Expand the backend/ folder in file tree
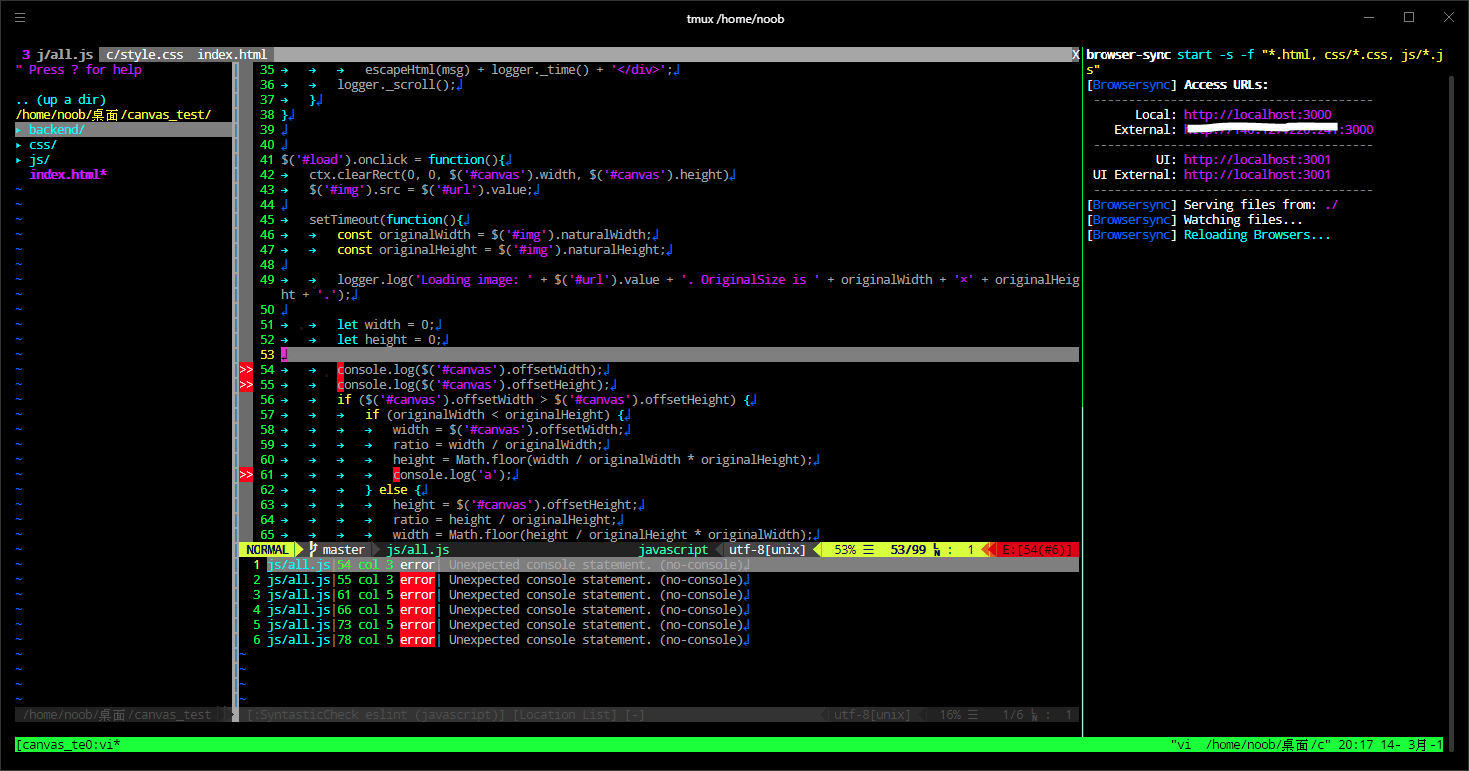The image size is (1469, 771). click(56, 130)
